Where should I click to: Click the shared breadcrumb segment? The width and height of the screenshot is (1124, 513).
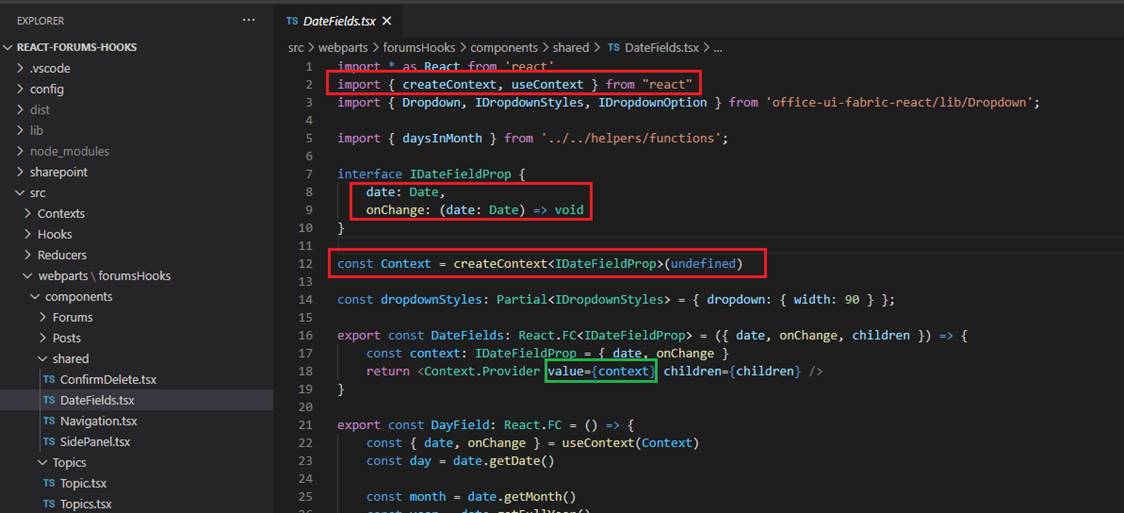click(x=570, y=47)
